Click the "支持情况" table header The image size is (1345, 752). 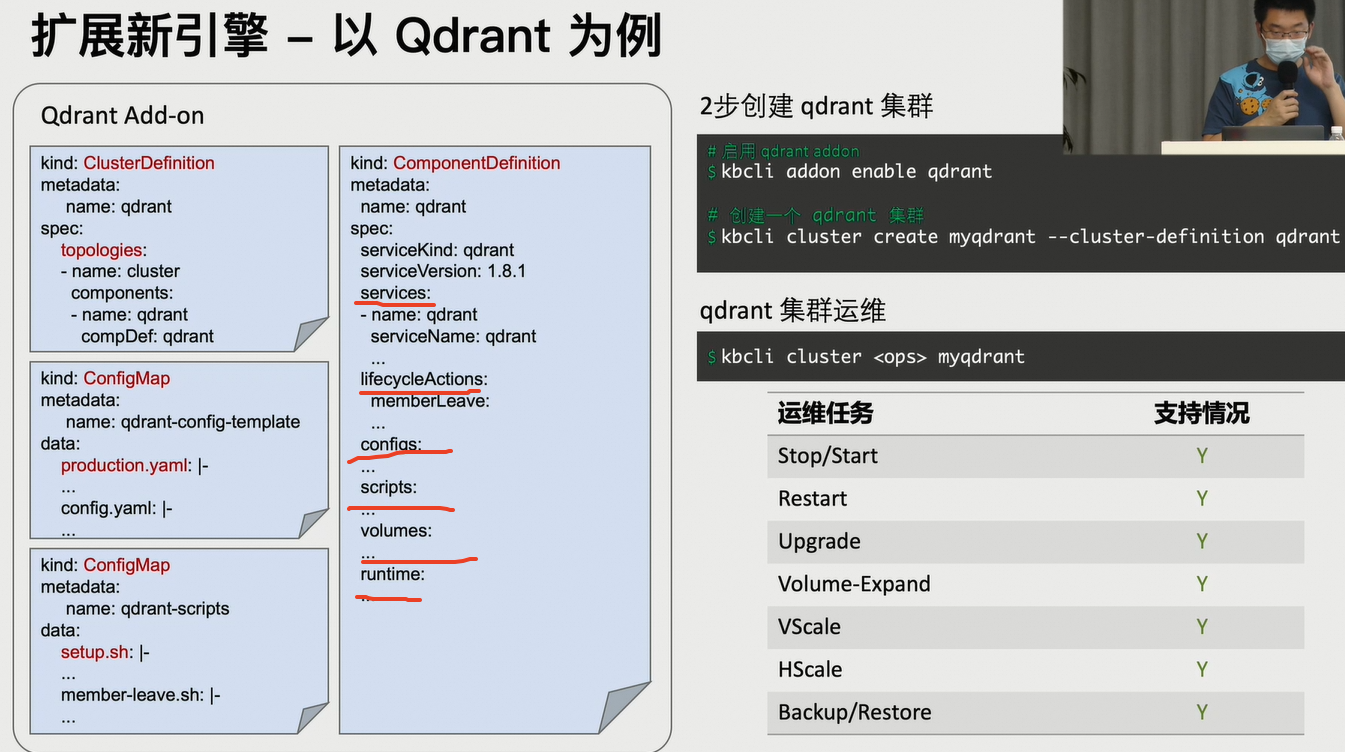(1201, 413)
